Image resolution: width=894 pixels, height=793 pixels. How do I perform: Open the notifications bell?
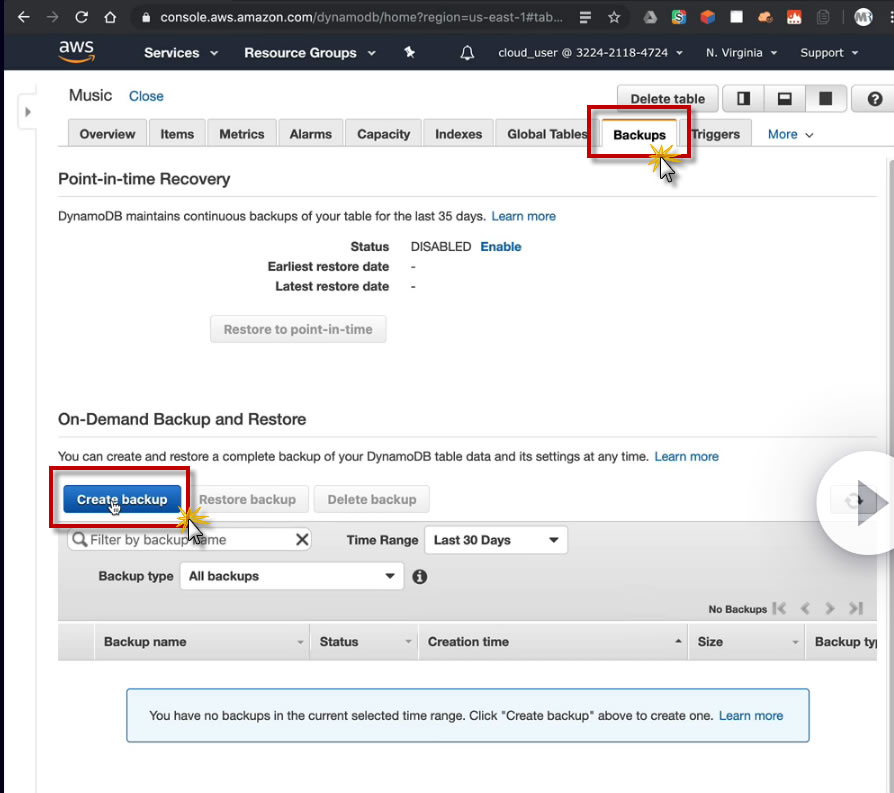[467, 53]
